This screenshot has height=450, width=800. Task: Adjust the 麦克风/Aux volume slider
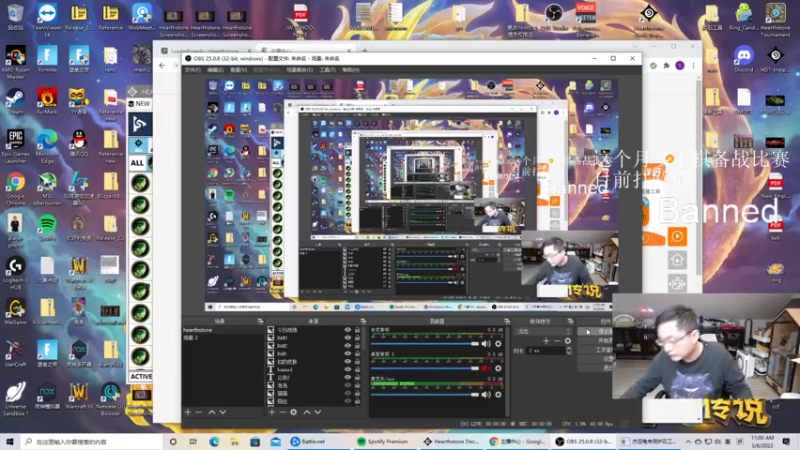point(425,394)
